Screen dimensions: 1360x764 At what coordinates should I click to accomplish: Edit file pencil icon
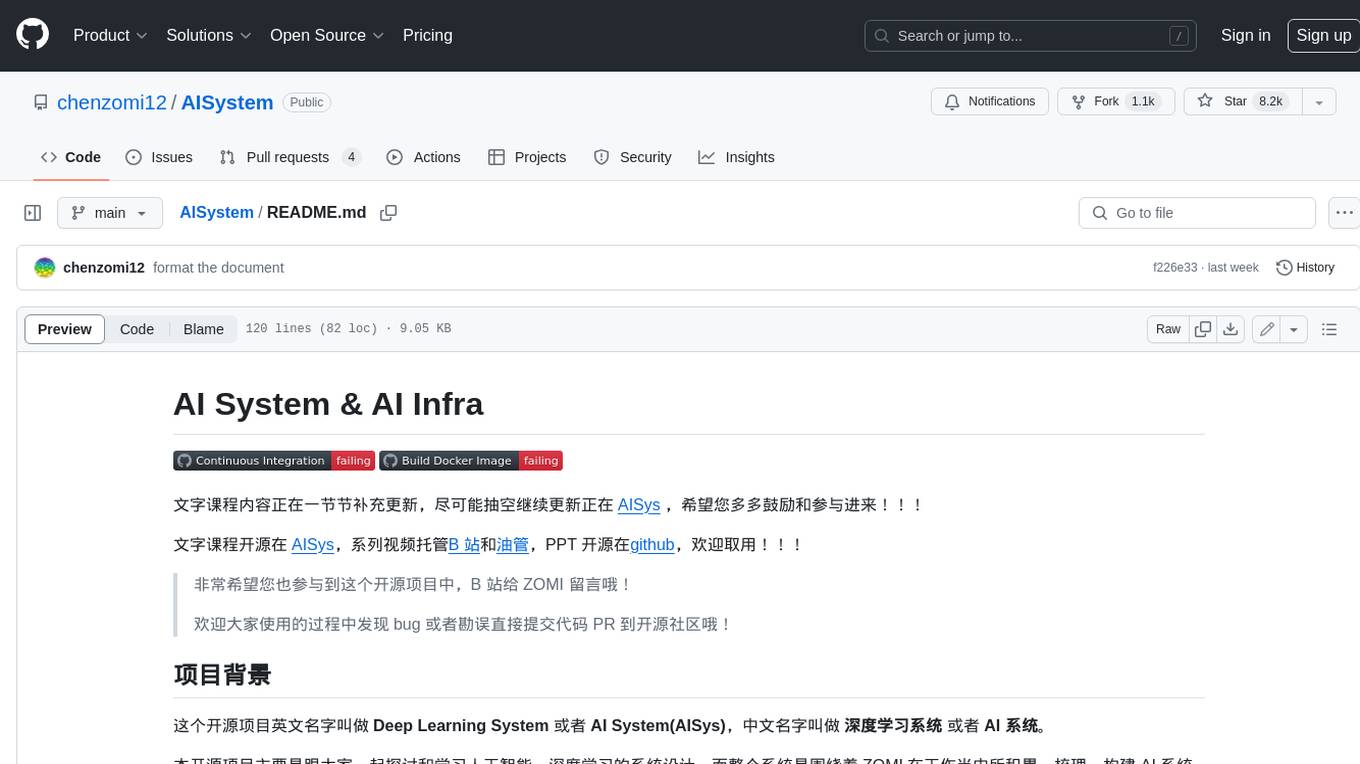click(1267, 329)
